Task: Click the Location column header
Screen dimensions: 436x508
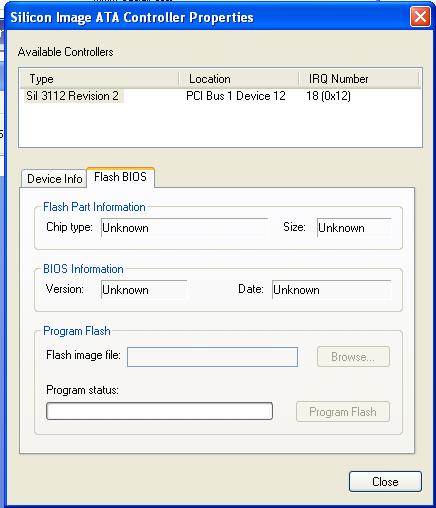Action: (x=239, y=79)
